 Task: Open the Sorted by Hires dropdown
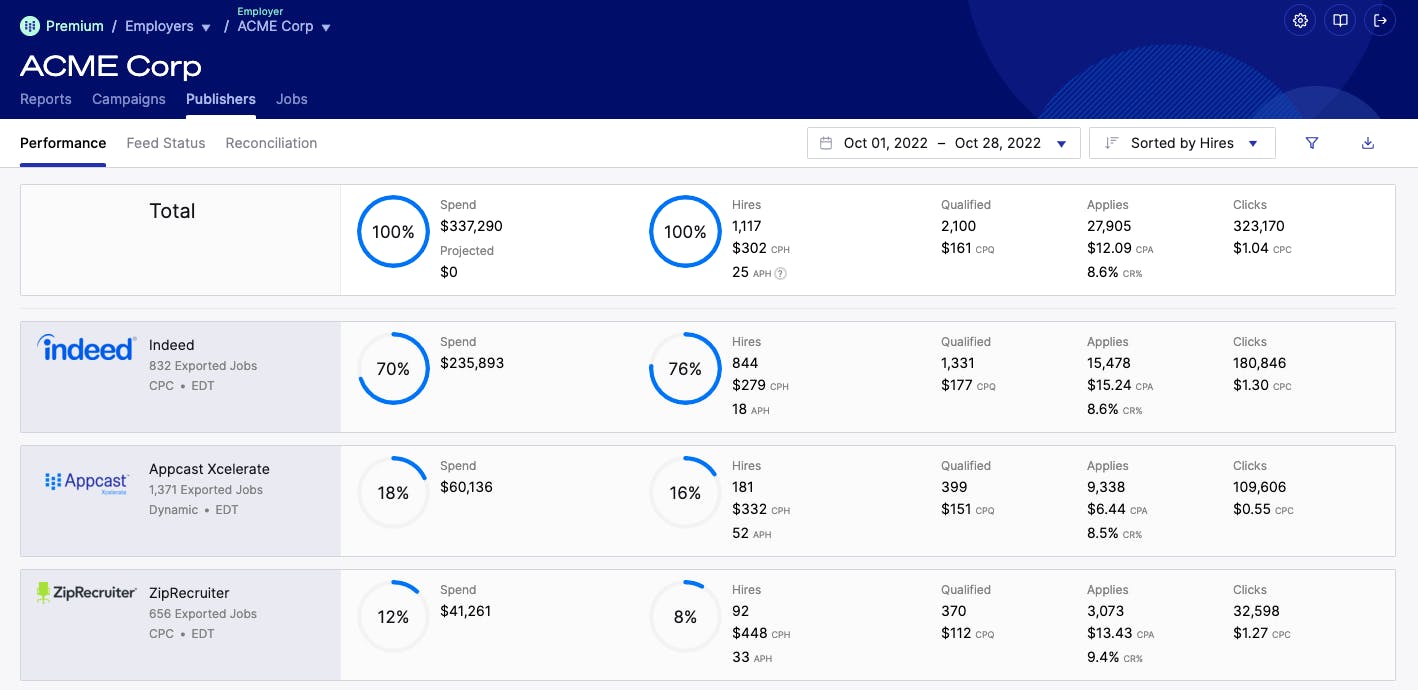(x=1182, y=143)
